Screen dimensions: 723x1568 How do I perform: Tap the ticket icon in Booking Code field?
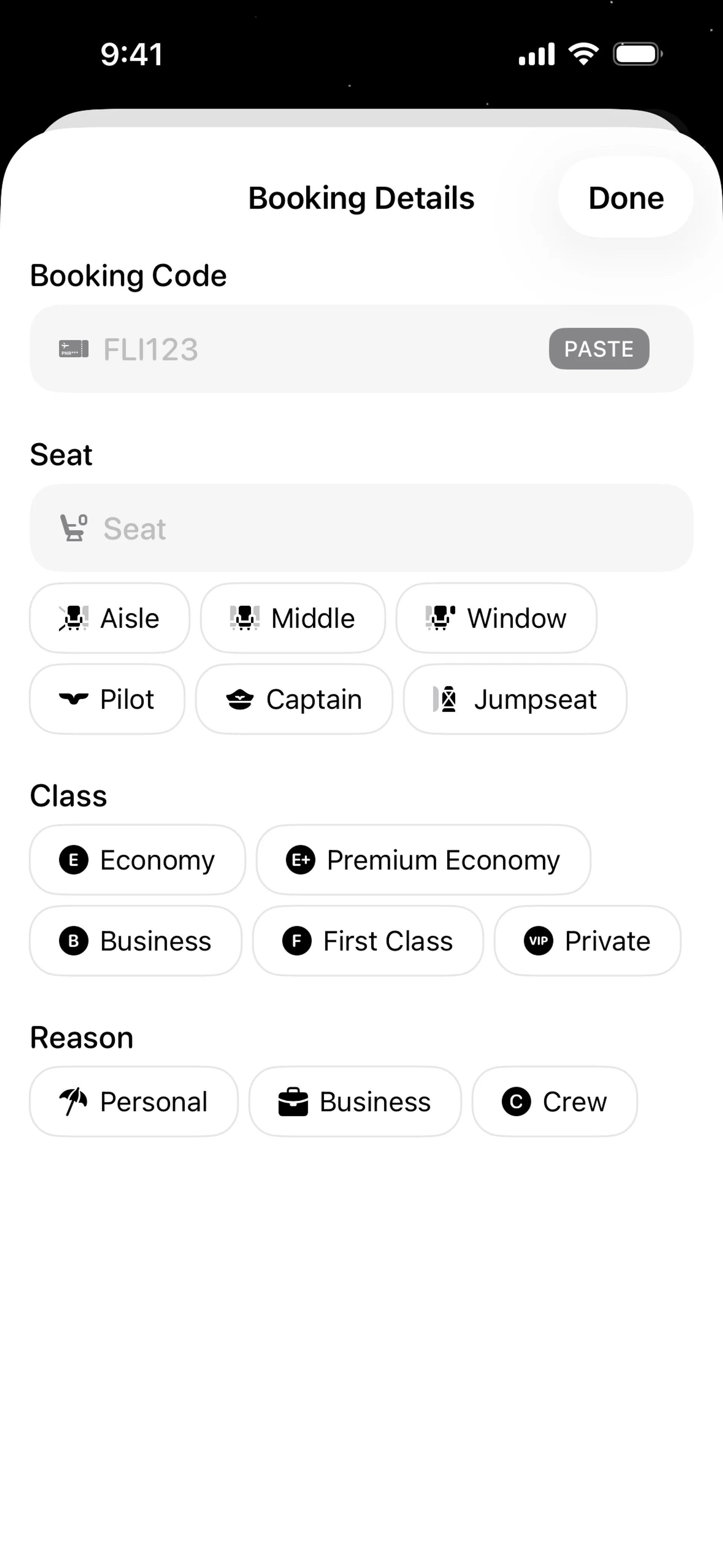[74, 349]
